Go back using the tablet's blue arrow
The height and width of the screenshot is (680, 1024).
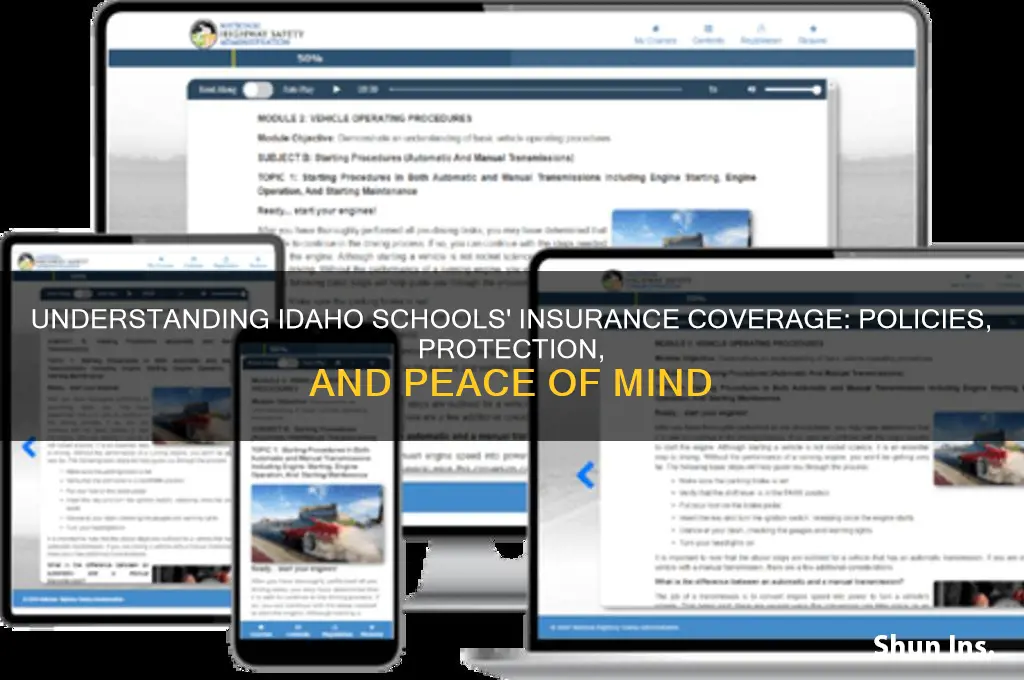29,447
